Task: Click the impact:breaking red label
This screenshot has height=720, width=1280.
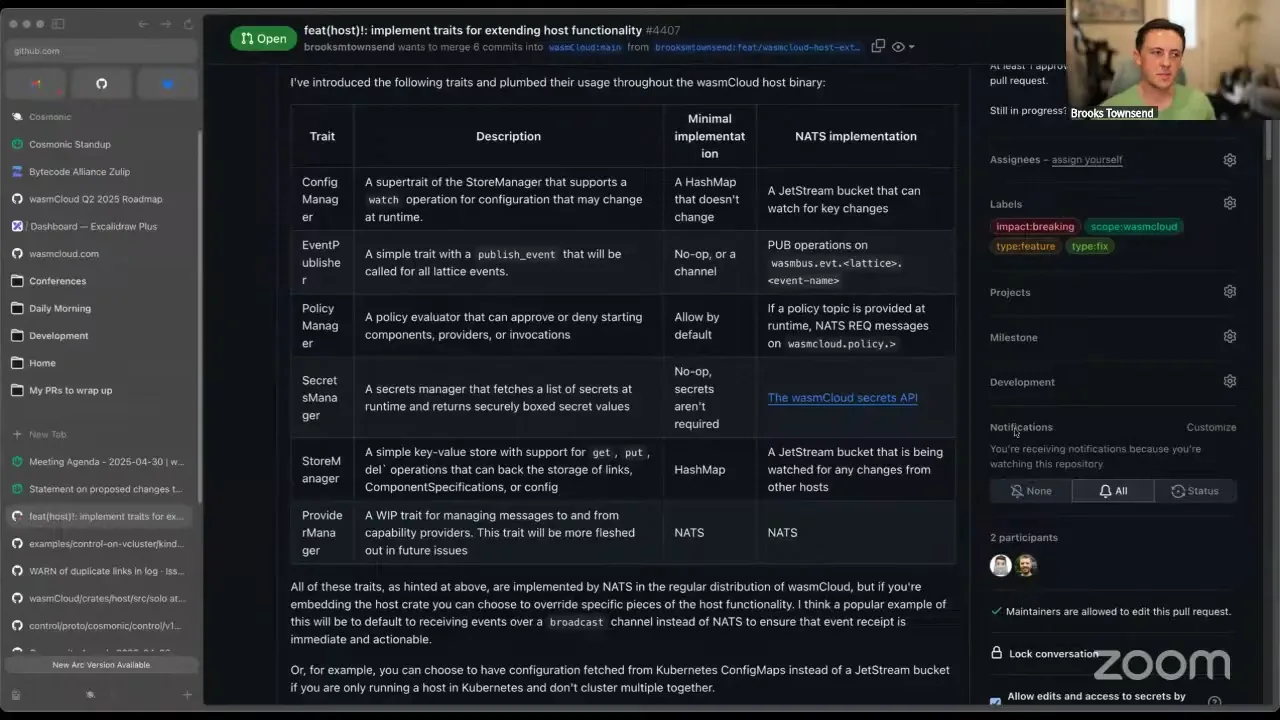Action: [1034, 227]
